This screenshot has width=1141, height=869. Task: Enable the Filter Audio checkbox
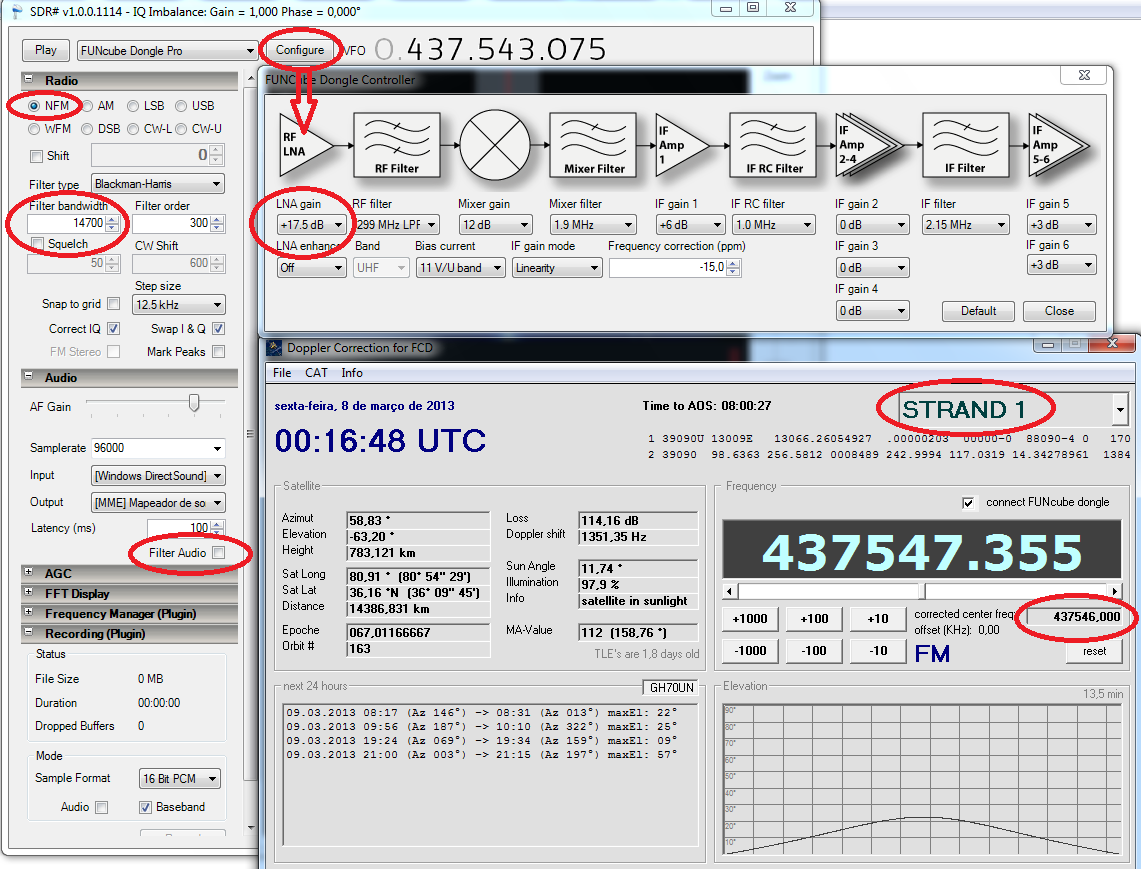218,553
